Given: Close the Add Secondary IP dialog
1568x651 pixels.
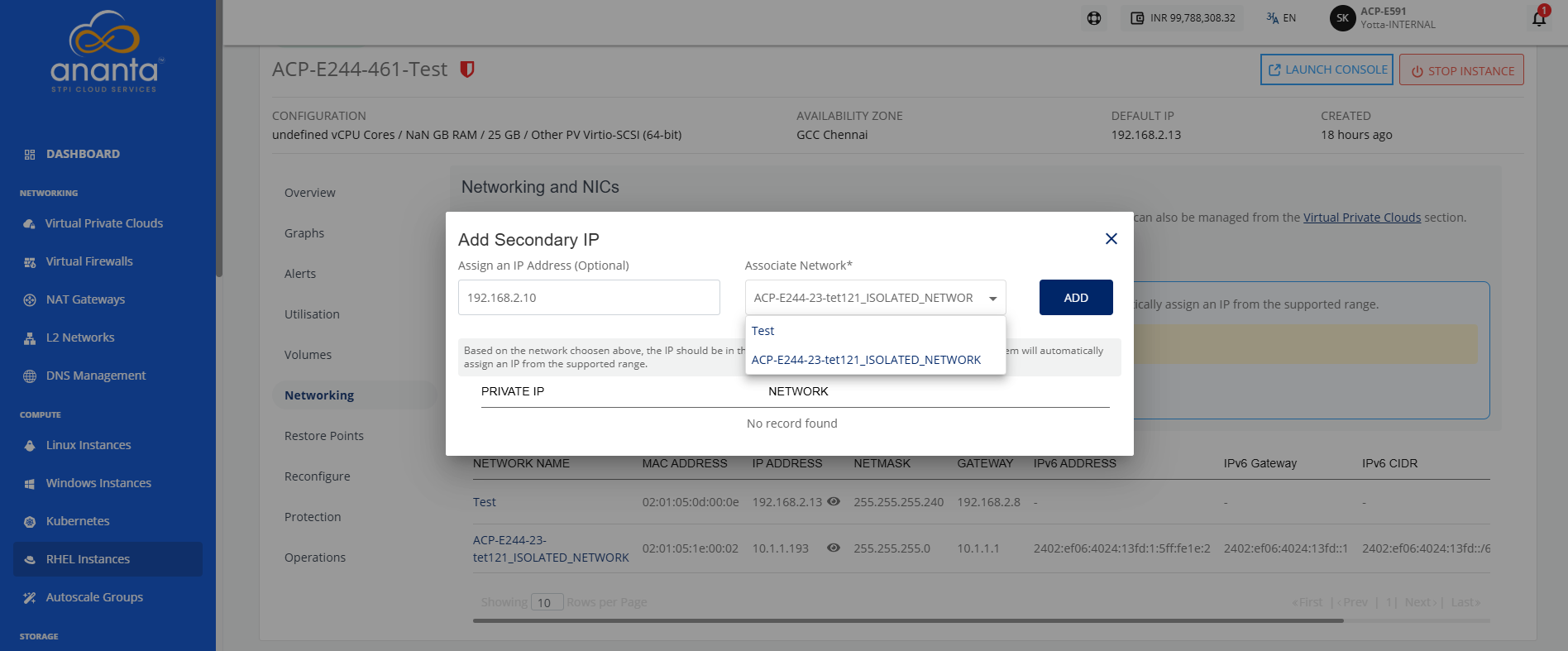Looking at the screenshot, I should click(x=1111, y=238).
